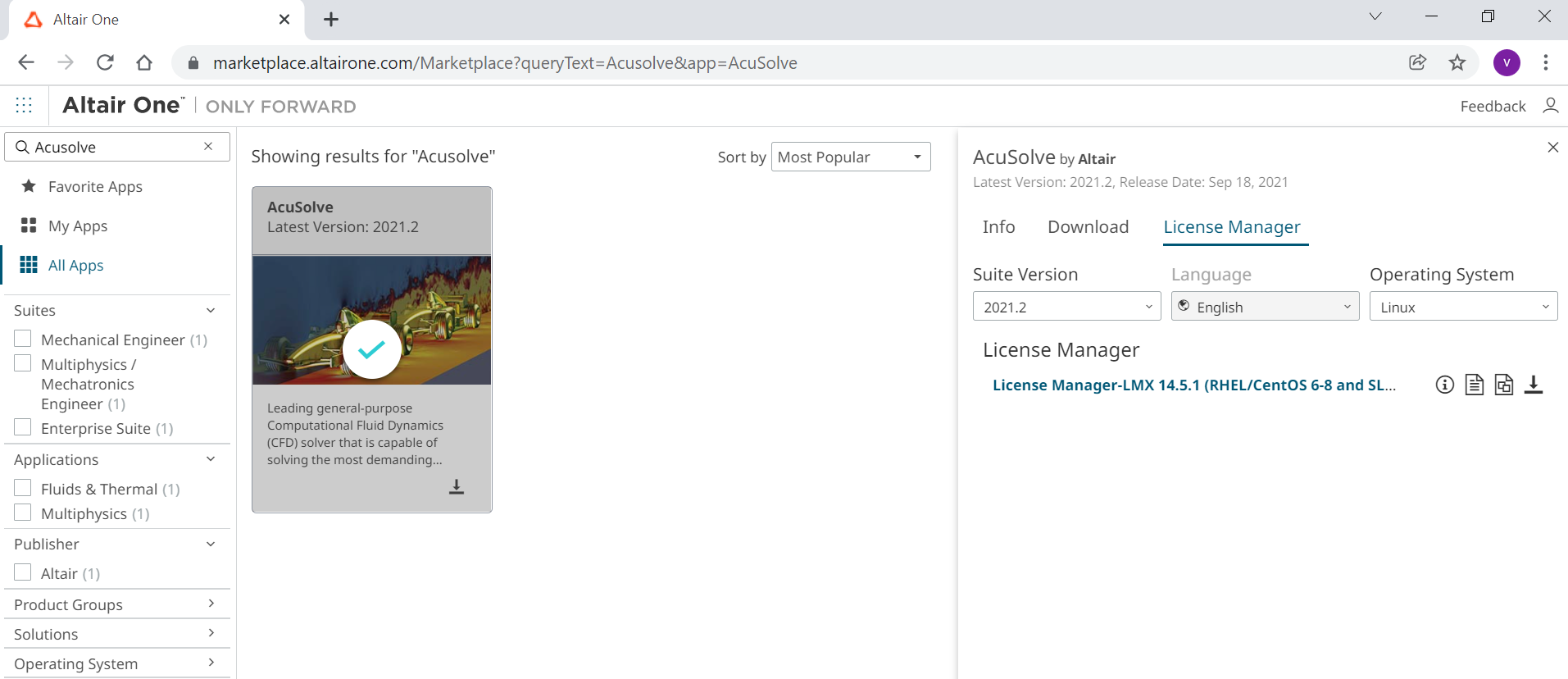Image resolution: width=1568 pixels, height=679 pixels.
Task: Open the License Manager document icon
Action: click(1474, 385)
